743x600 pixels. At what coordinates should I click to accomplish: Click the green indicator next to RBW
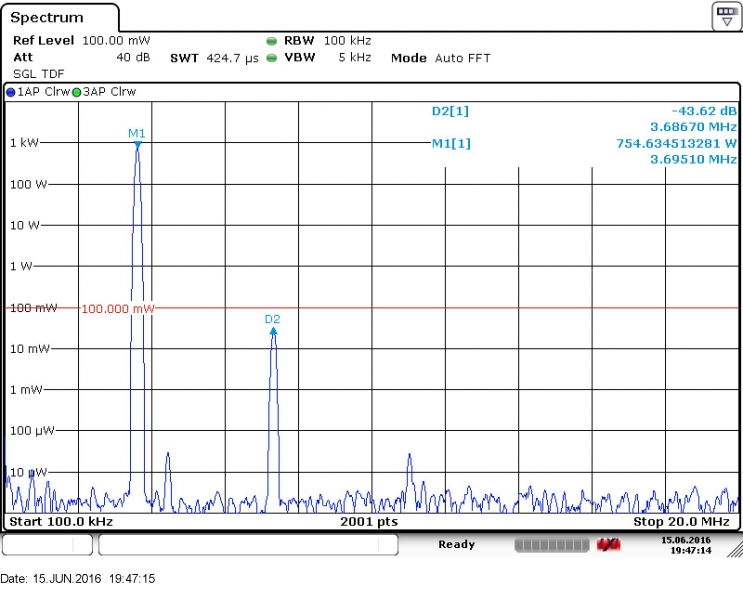(x=272, y=41)
